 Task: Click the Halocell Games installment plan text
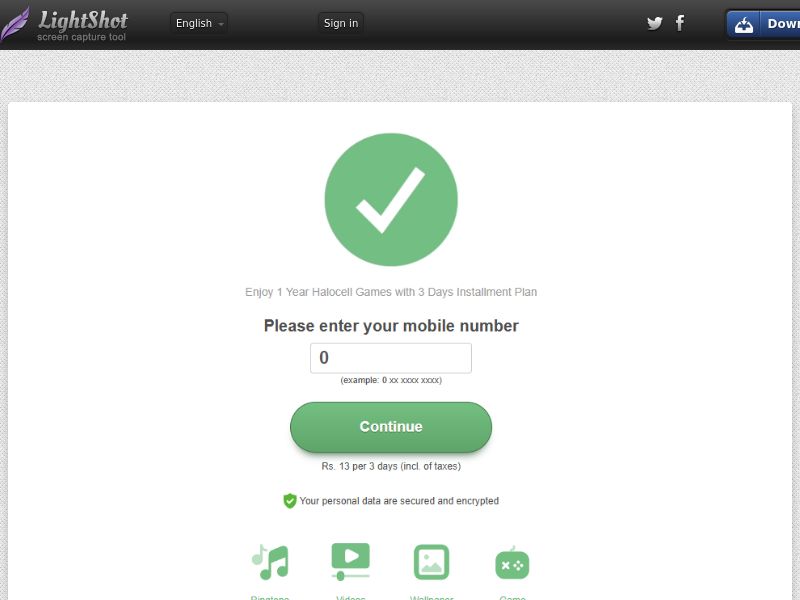[391, 292]
